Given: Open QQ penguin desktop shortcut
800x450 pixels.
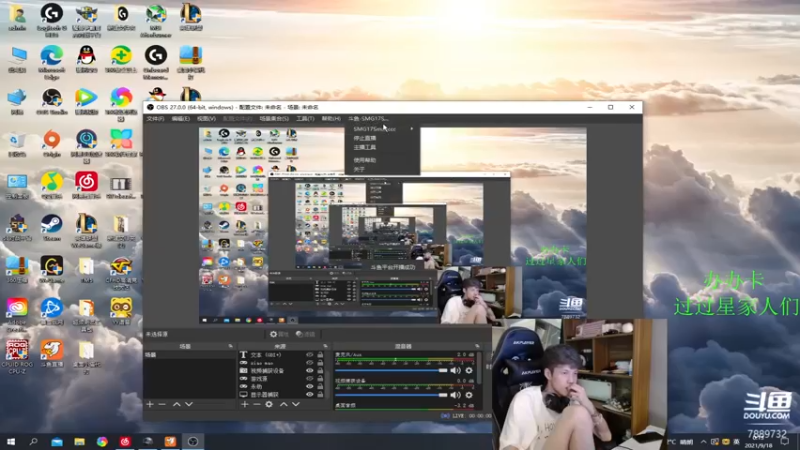Looking at the screenshot, I should 86,60.
